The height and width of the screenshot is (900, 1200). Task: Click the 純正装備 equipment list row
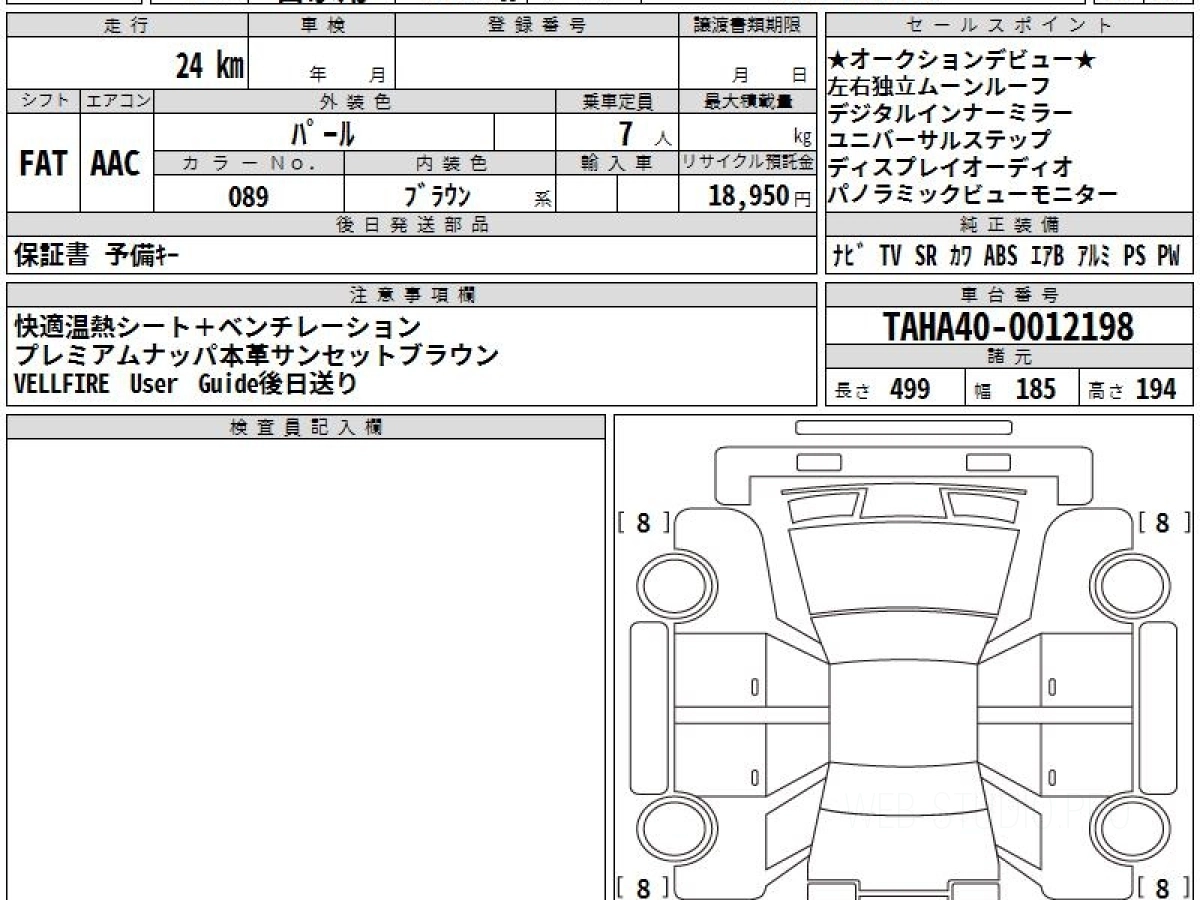tap(1009, 255)
